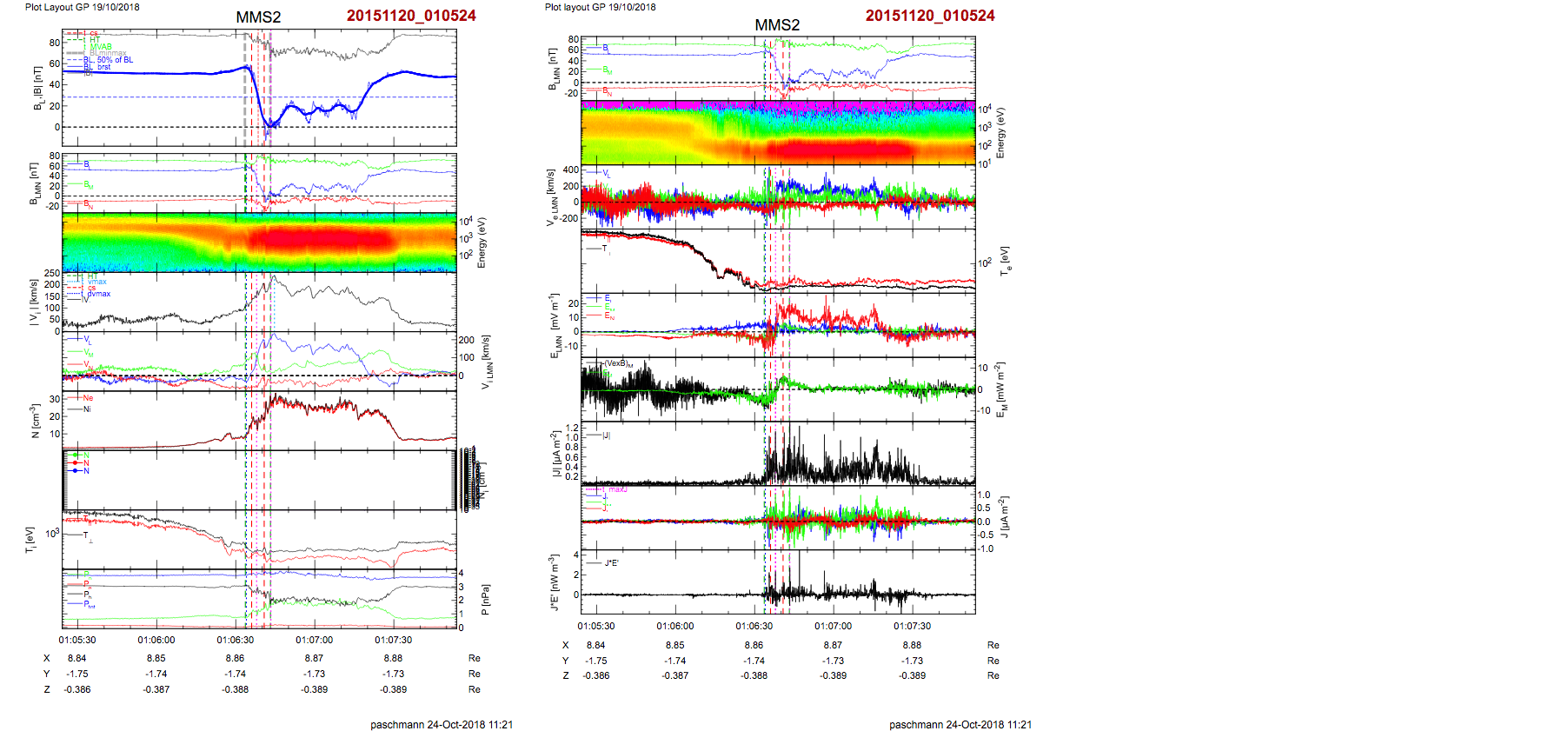Click 'Energy (eV)' axis label on left spectrogram
1568x731 pixels.
(x=482, y=243)
